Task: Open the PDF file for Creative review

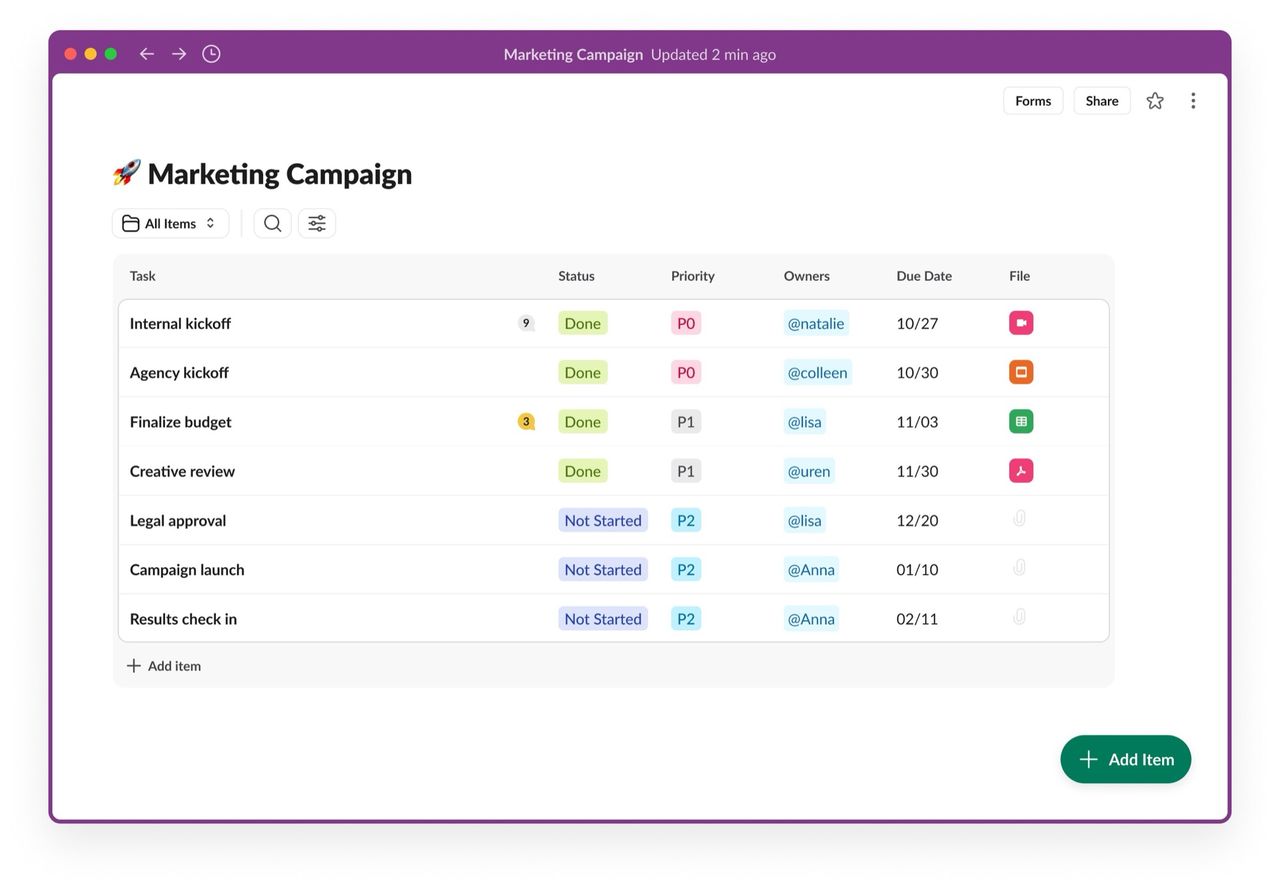Action: [x=1021, y=471]
